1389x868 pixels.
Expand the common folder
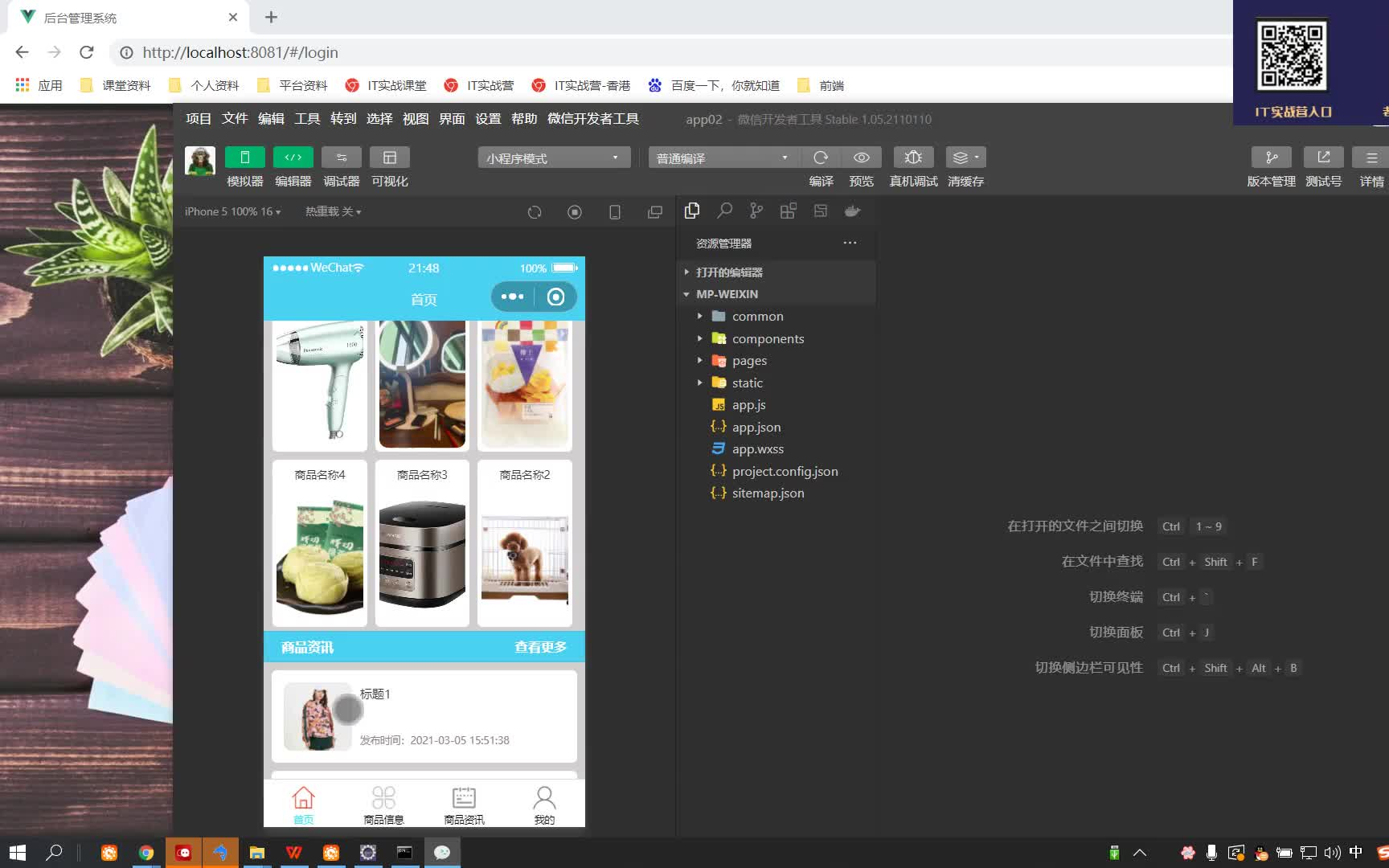[x=776, y=317]
